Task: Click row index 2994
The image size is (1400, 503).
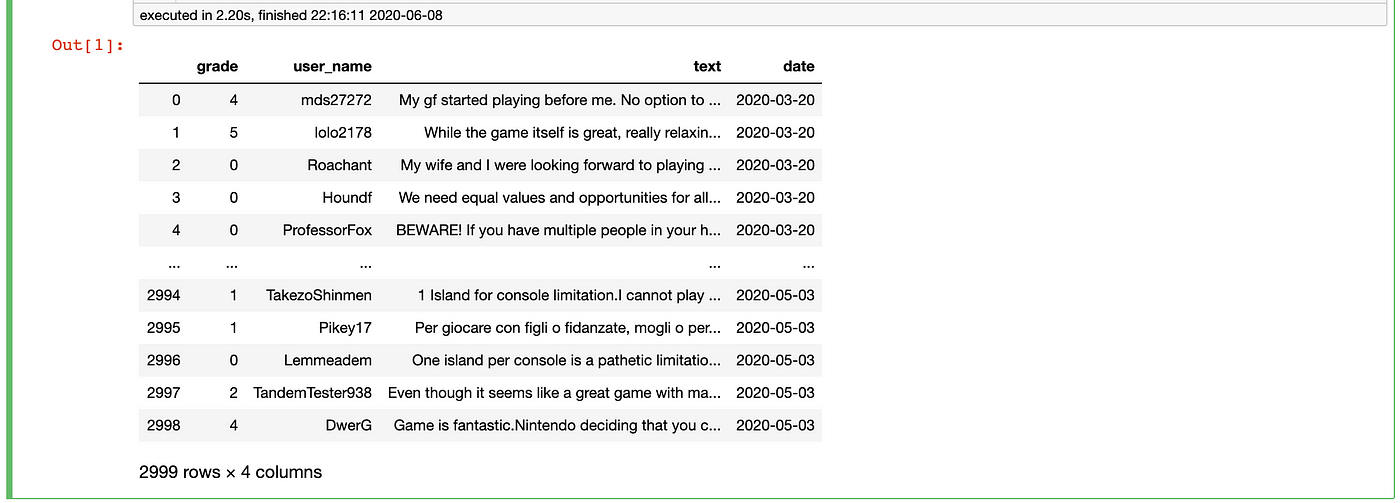Action: [x=164, y=295]
